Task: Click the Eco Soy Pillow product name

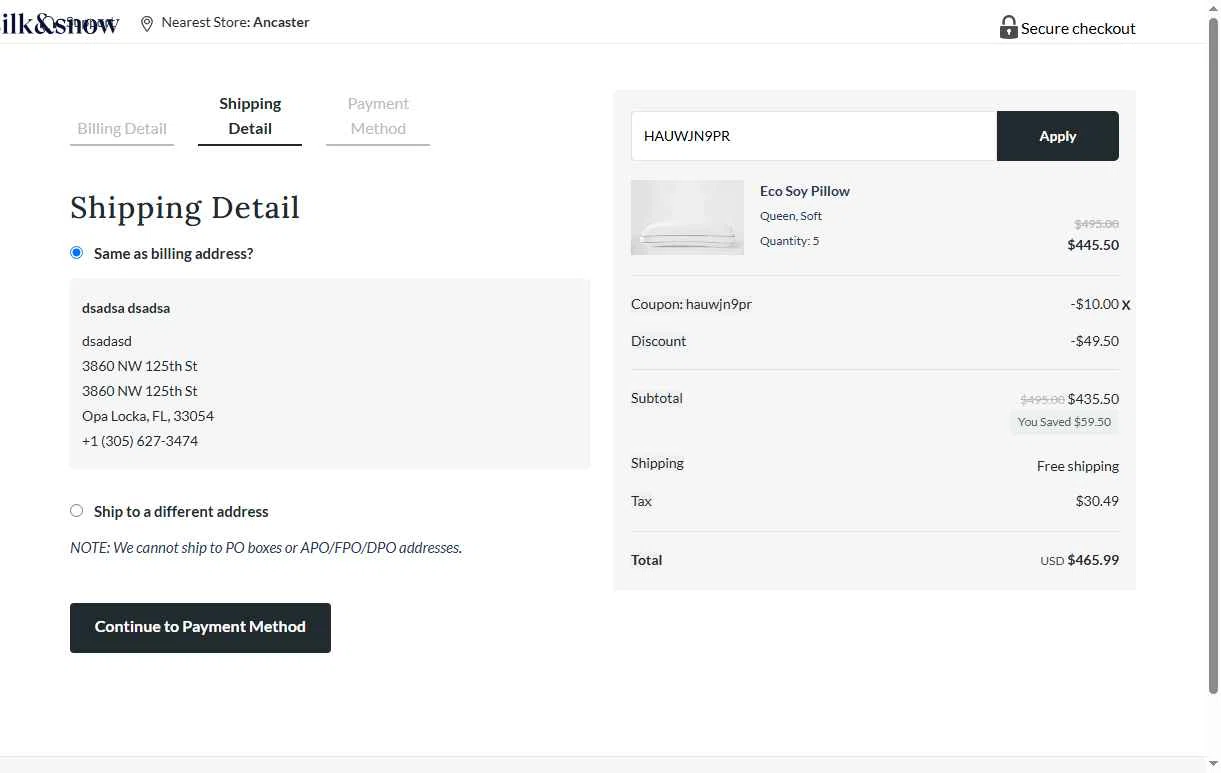Action: click(805, 191)
